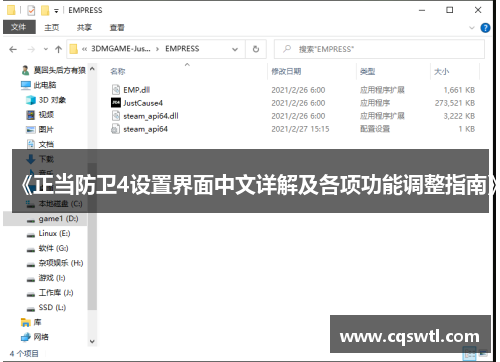Image resolution: width=500 pixels, height=362 pixels.
Task: Go forward with the right arrow
Action: [x=31, y=50]
